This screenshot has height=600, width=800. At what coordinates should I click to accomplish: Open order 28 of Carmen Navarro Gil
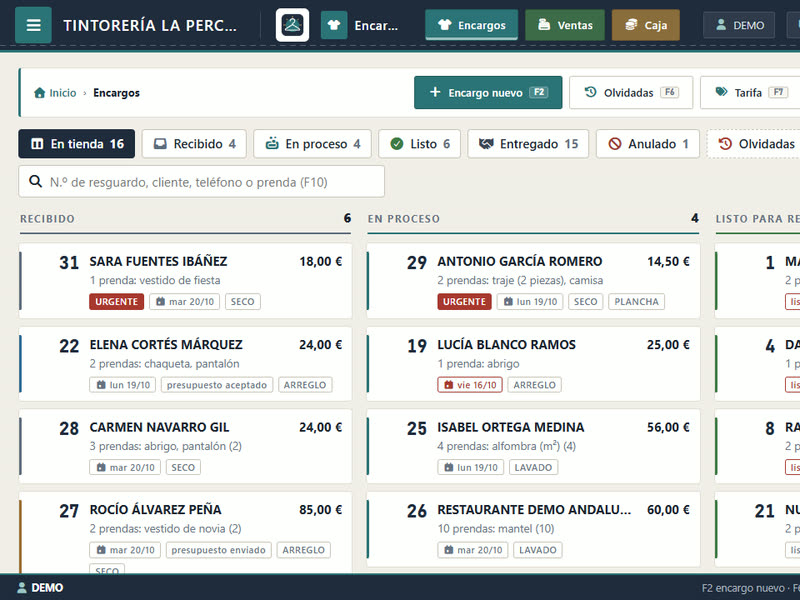pyautogui.click(x=185, y=446)
